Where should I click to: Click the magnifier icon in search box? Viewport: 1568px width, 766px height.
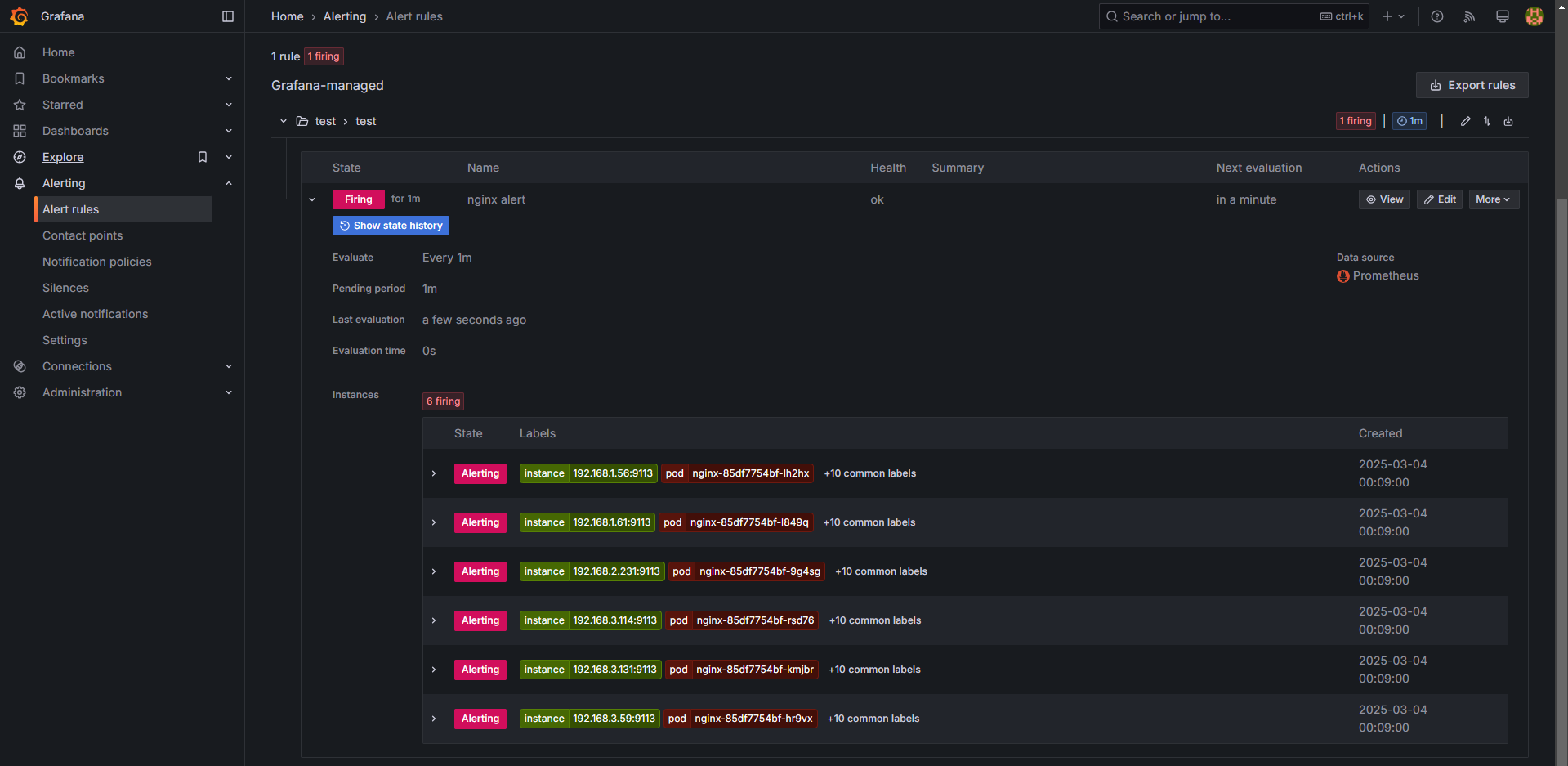point(1112,16)
